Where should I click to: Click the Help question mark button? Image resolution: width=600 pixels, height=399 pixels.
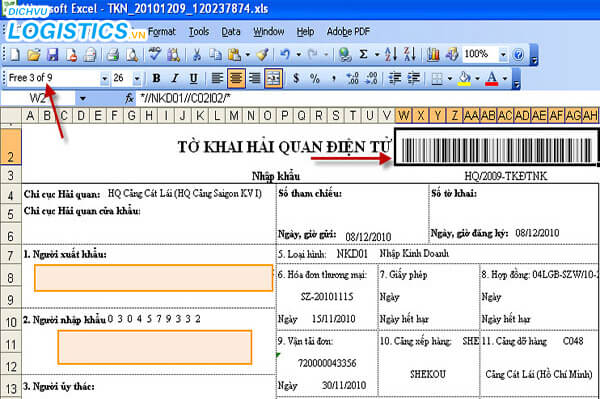518,55
